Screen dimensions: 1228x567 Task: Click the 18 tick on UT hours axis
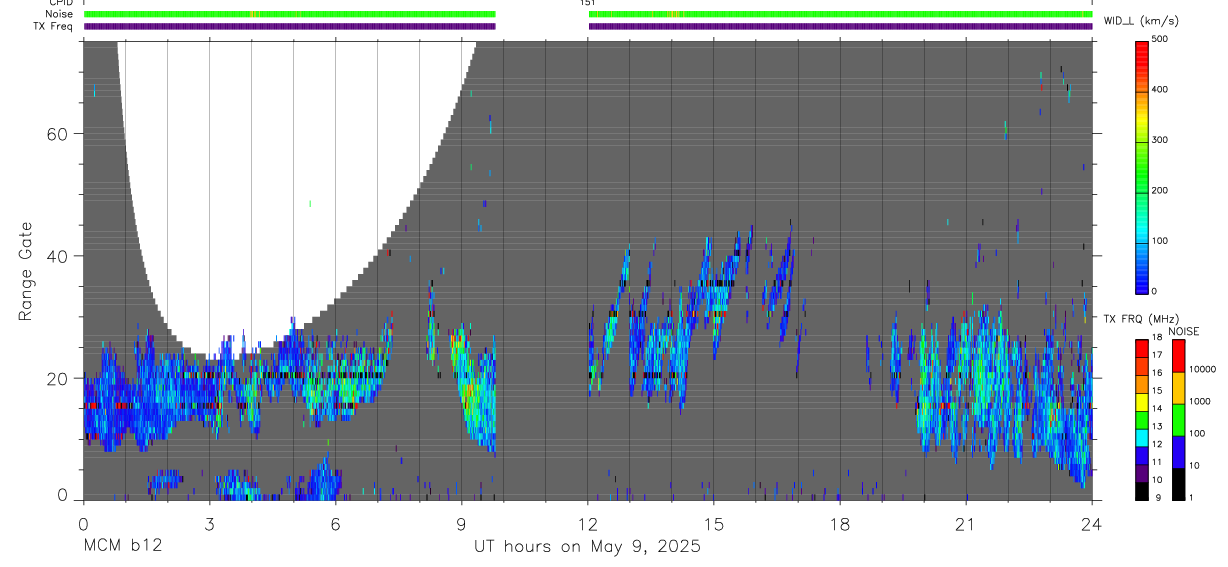click(x=840, y=523)
